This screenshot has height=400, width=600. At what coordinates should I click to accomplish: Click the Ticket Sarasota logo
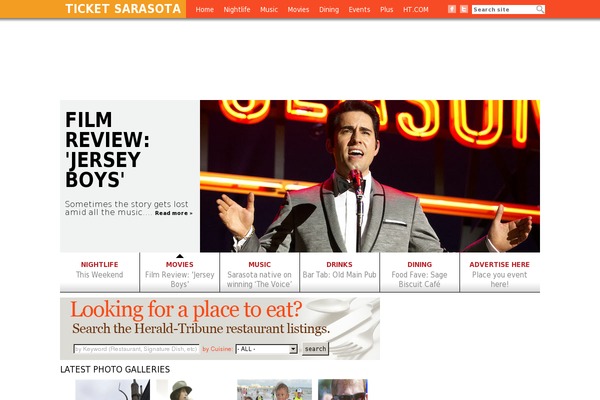point(123,9)
